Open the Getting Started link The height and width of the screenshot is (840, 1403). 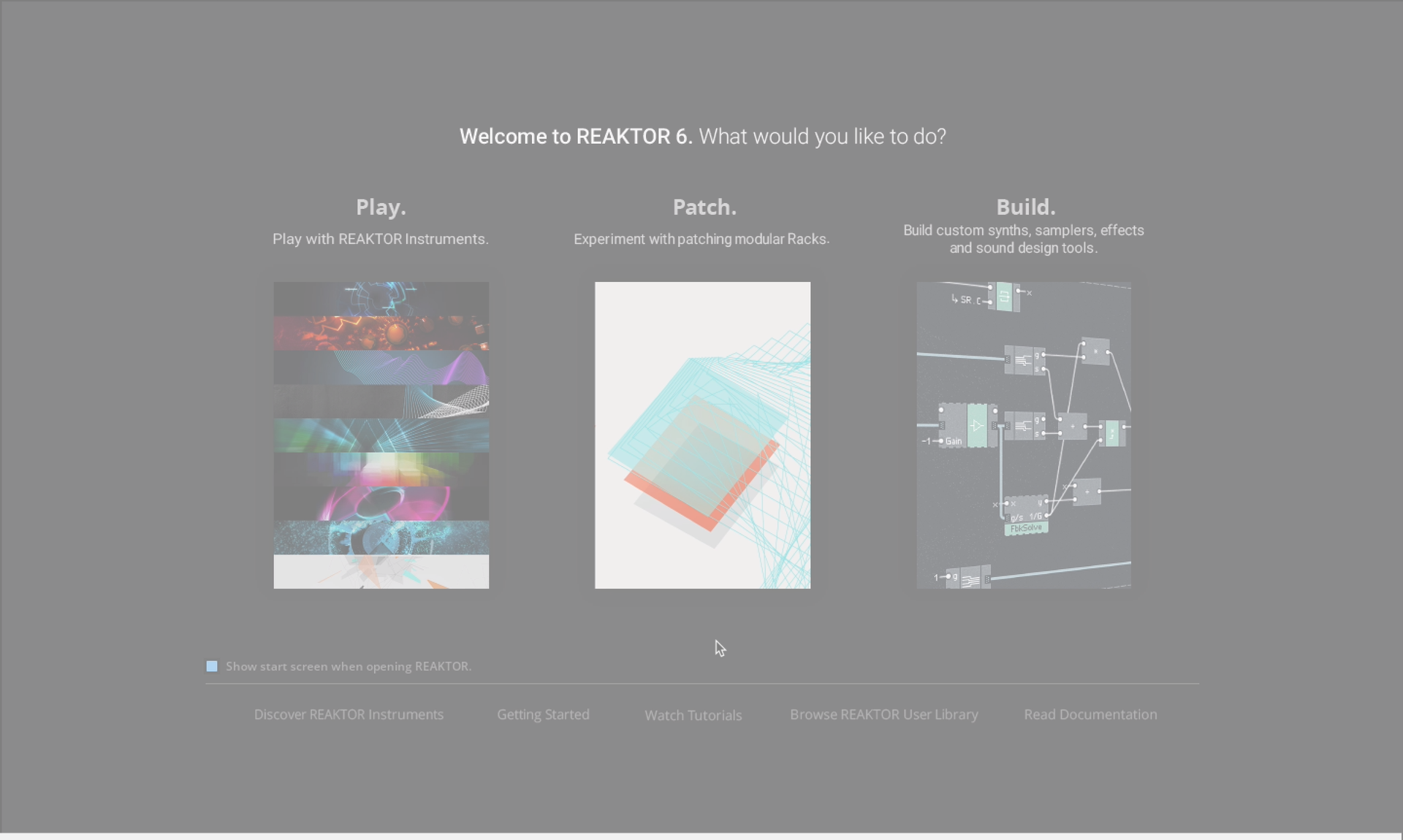[x=543, y=714]
